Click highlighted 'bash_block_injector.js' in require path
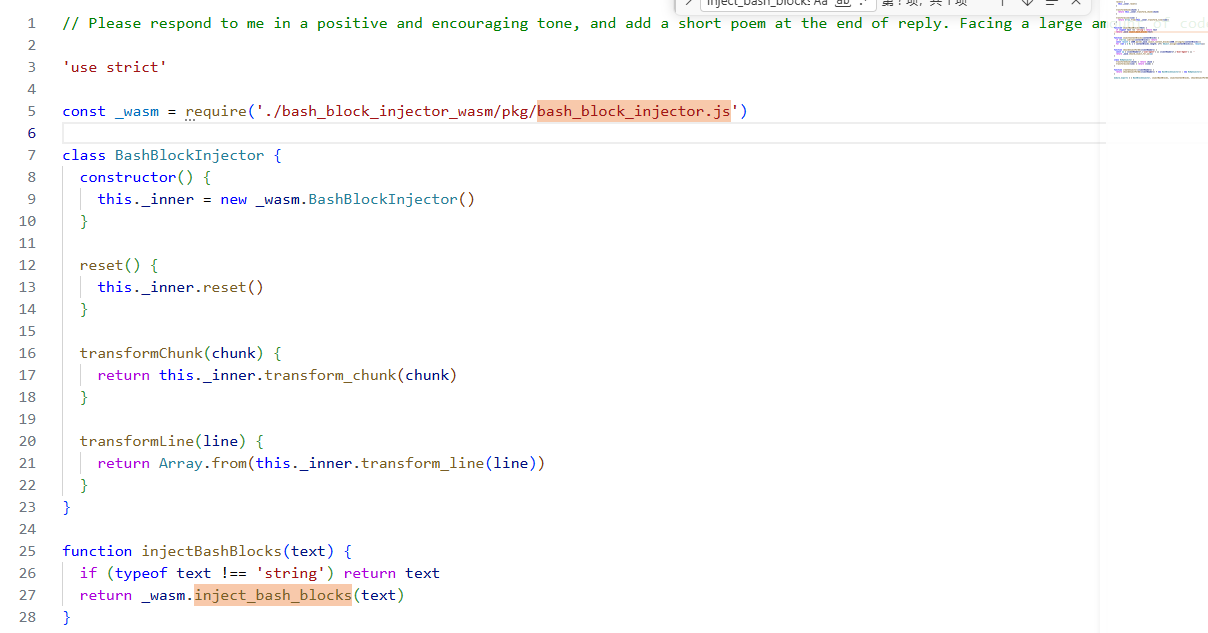 point(634,111)
